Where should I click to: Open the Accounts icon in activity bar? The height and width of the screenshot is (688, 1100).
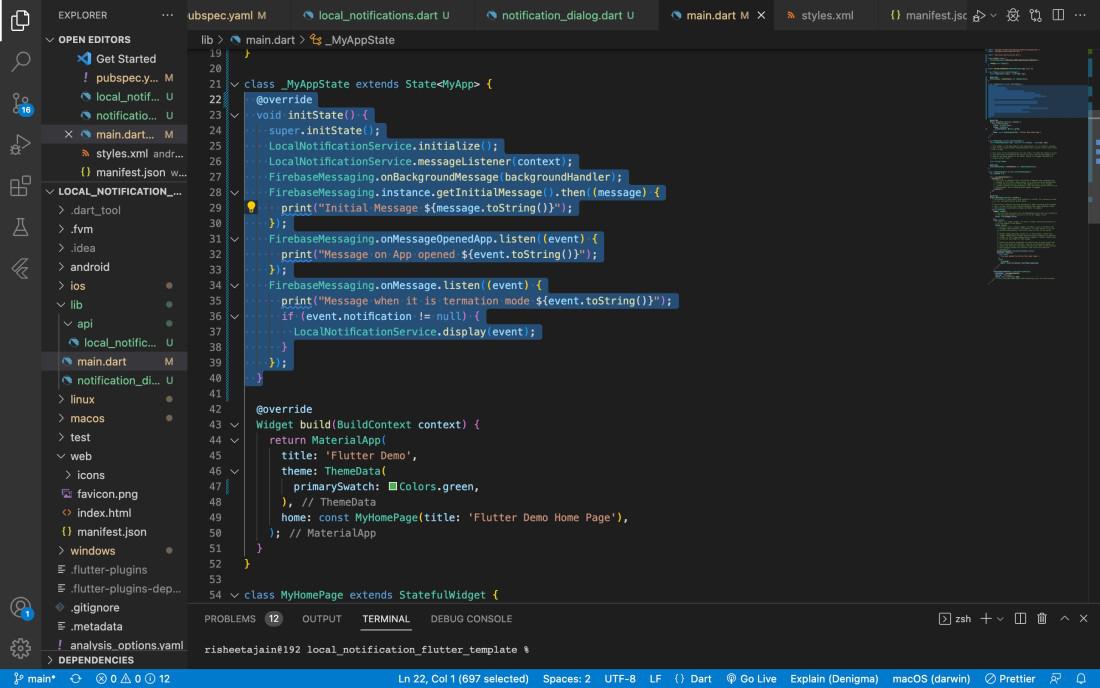20,607
